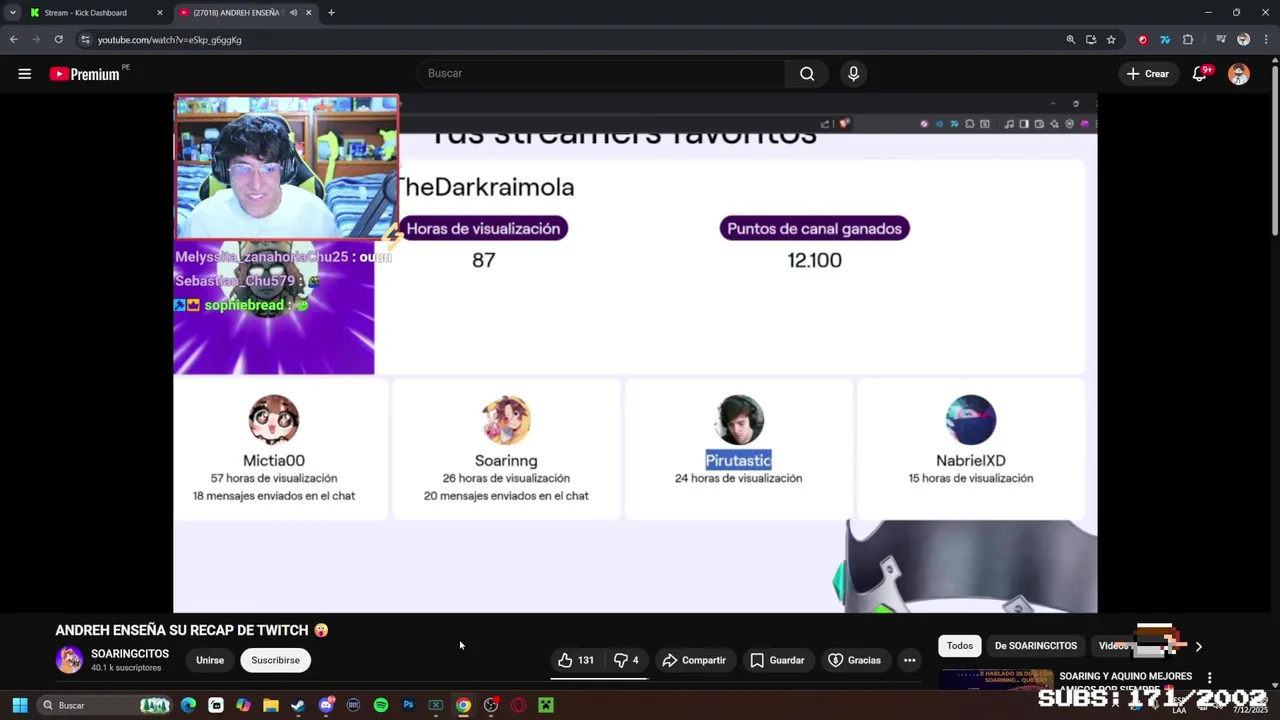Viewport: 1280px width, 720px height.
Task: Open Spotify from taskbar
Action: pyautogui.click(x=381, y=706)
